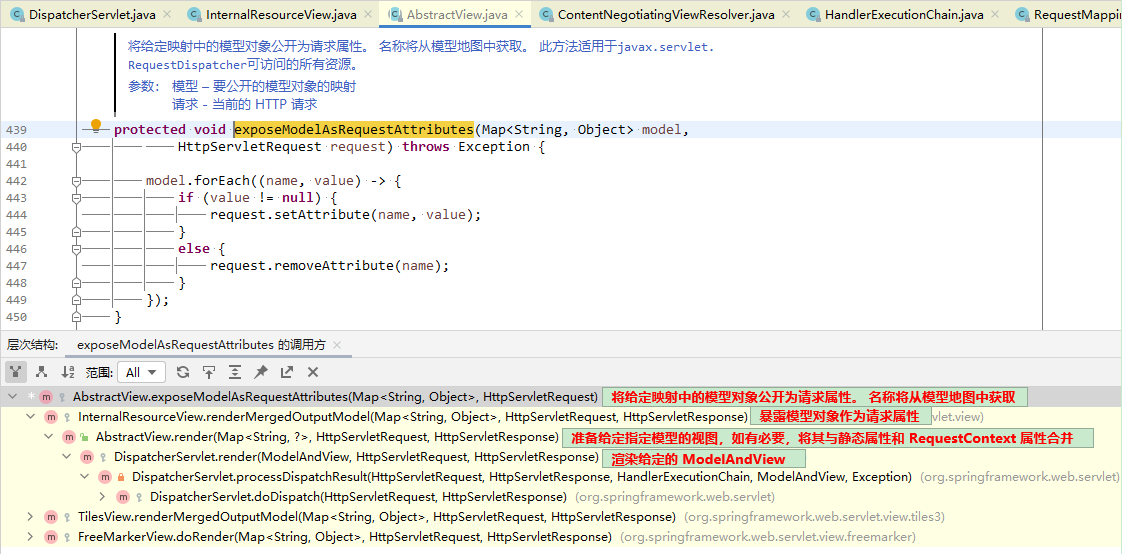Viewport: 1122px width, 554px height.
Task: Click class icon on RequestMapping tab
Action: (1023, 14)
